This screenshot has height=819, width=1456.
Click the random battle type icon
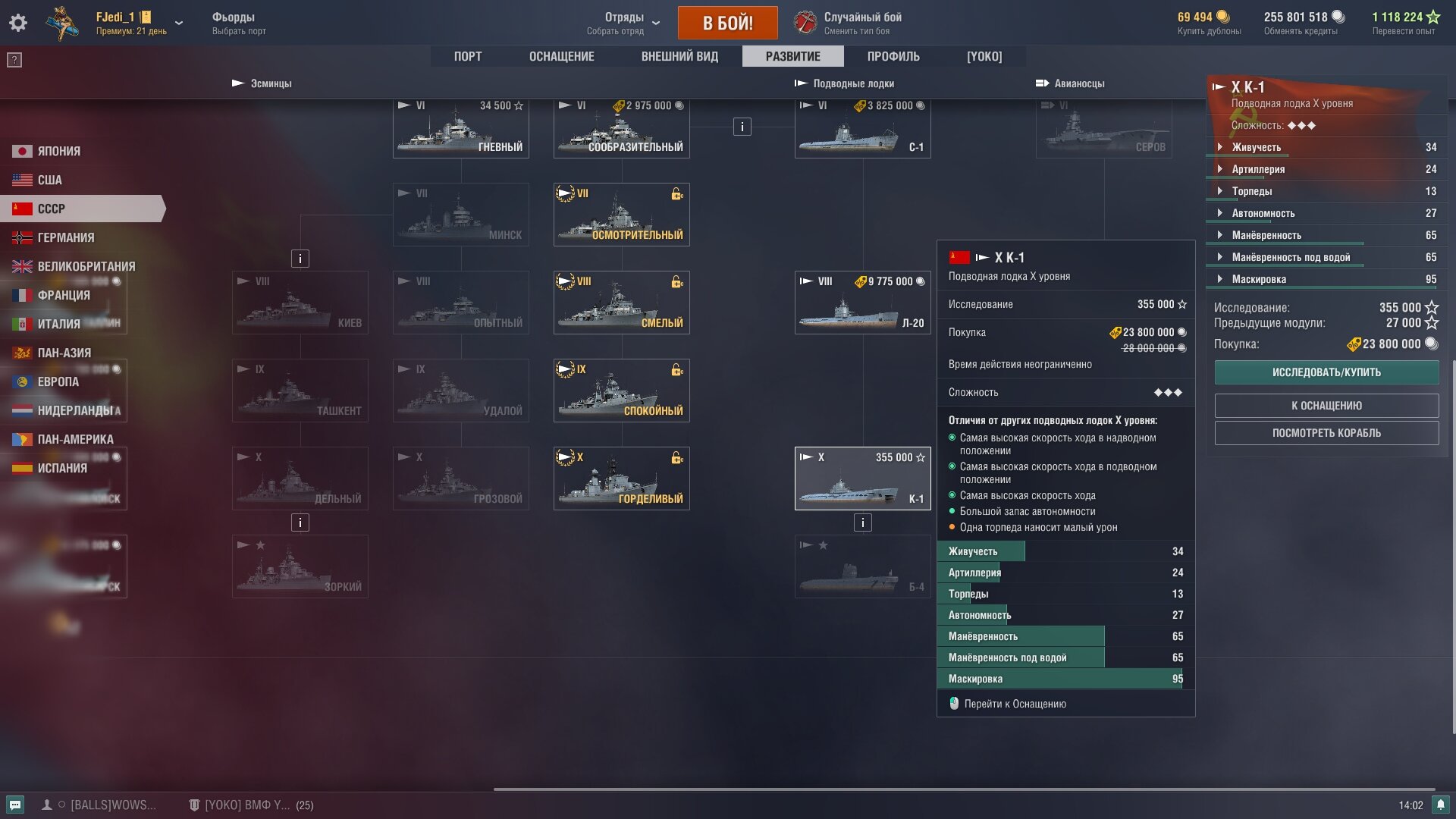(805, 23)
